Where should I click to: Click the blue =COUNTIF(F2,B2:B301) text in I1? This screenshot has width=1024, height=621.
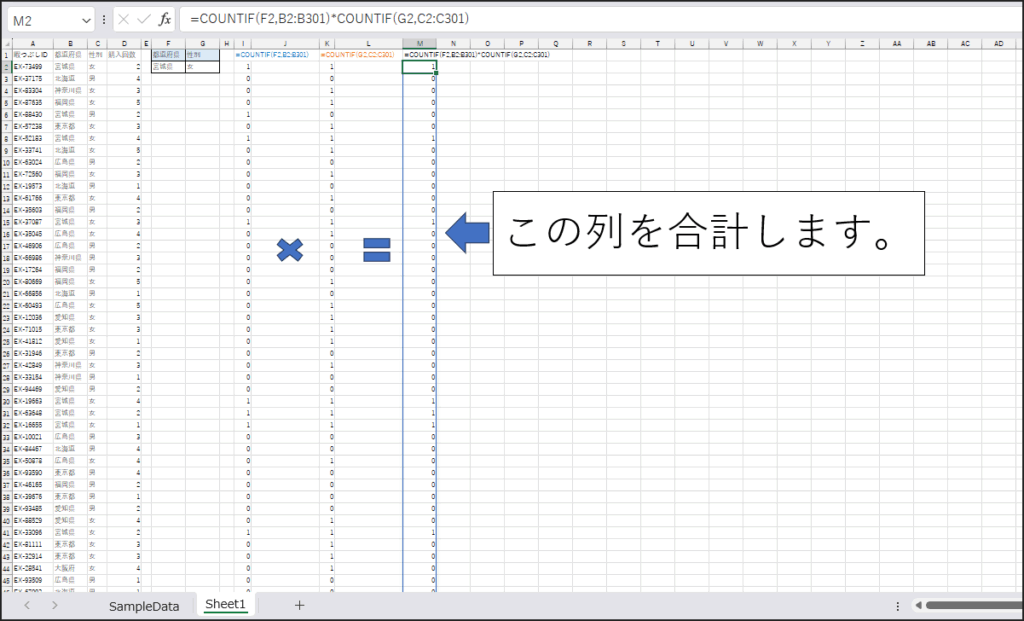[272, 55]
